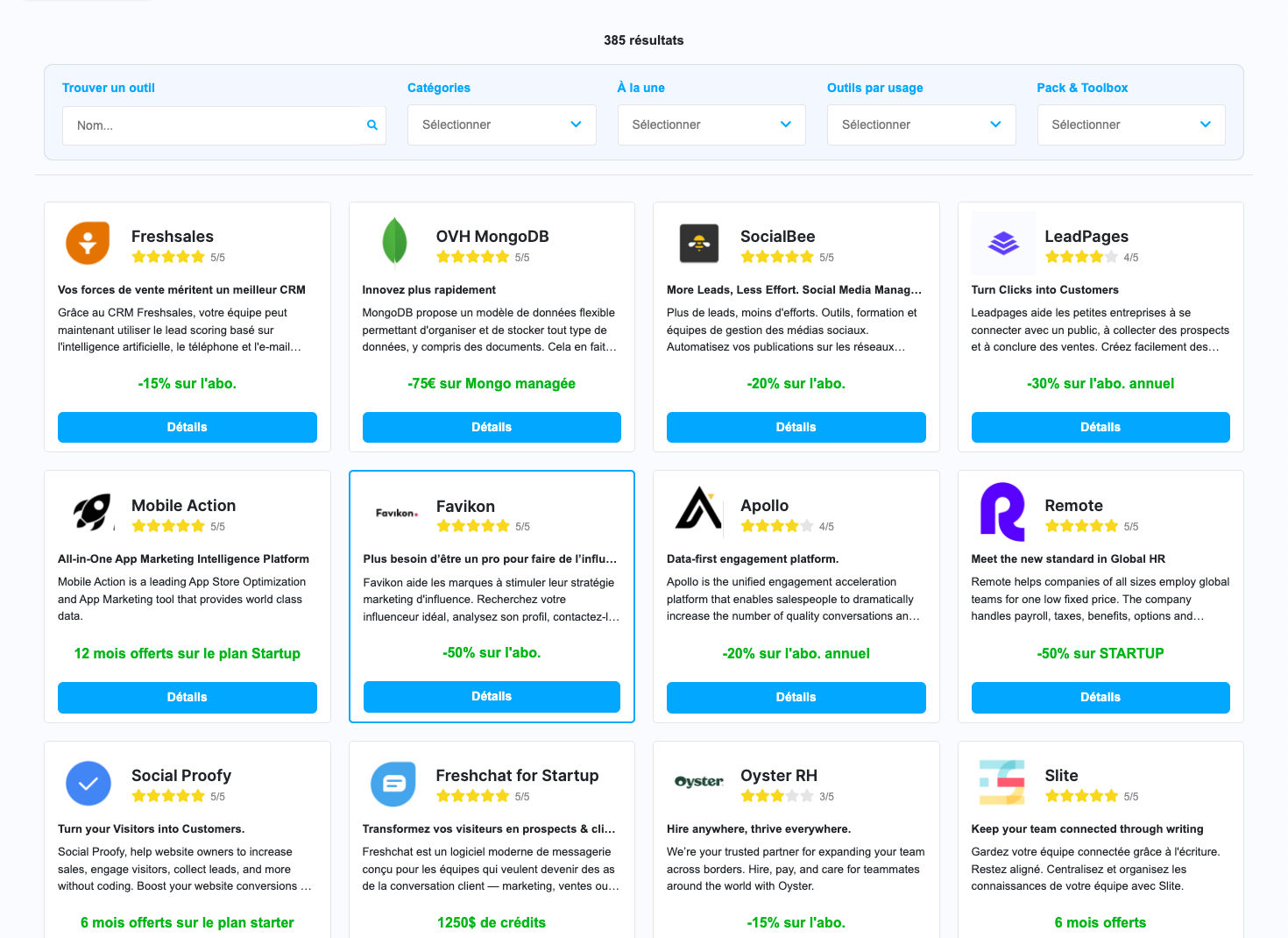Viewport: 1288px width, 938px height.
Task: Click the Détails button under Remote
Action: [1100, 697]
